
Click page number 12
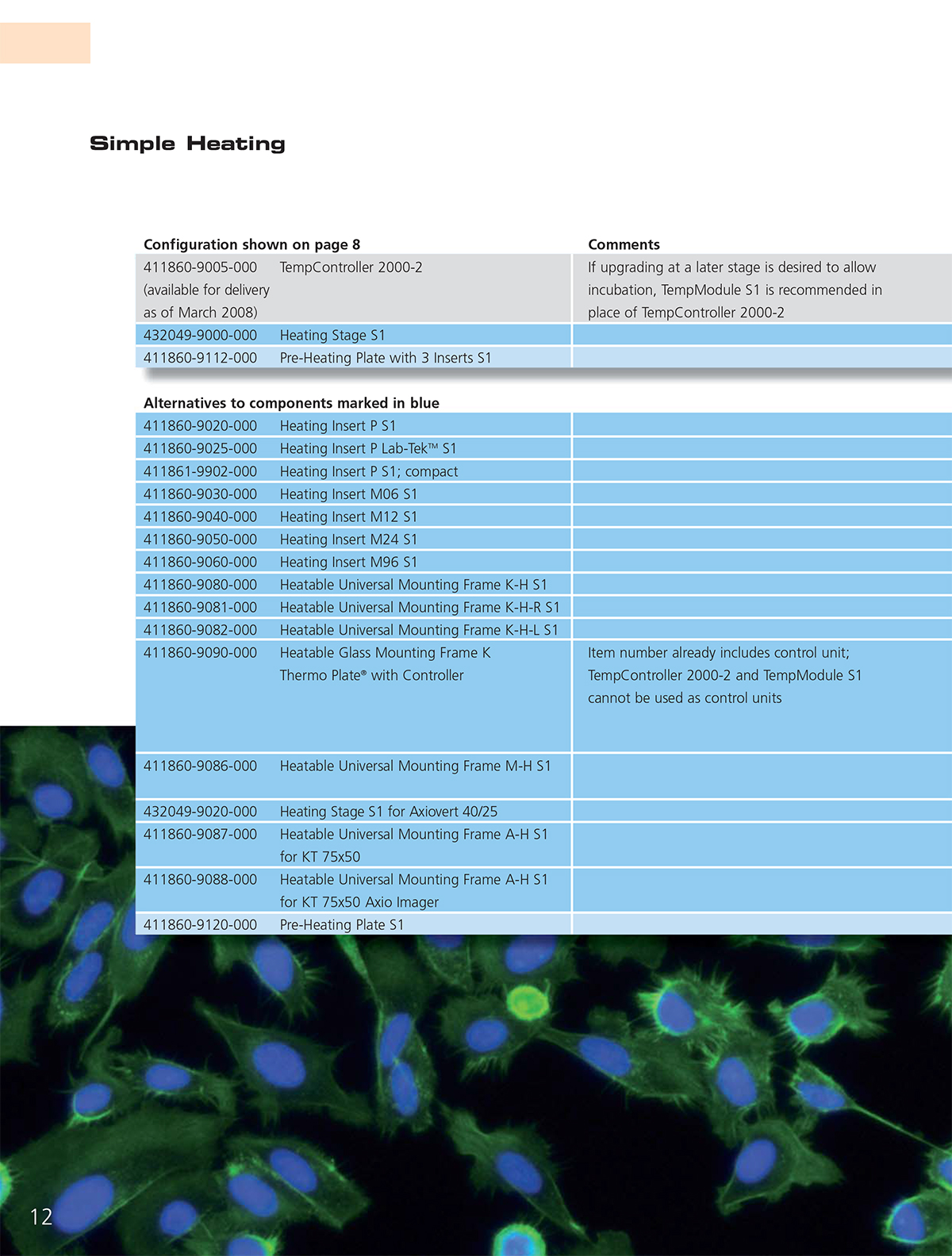coord(41,1217)
